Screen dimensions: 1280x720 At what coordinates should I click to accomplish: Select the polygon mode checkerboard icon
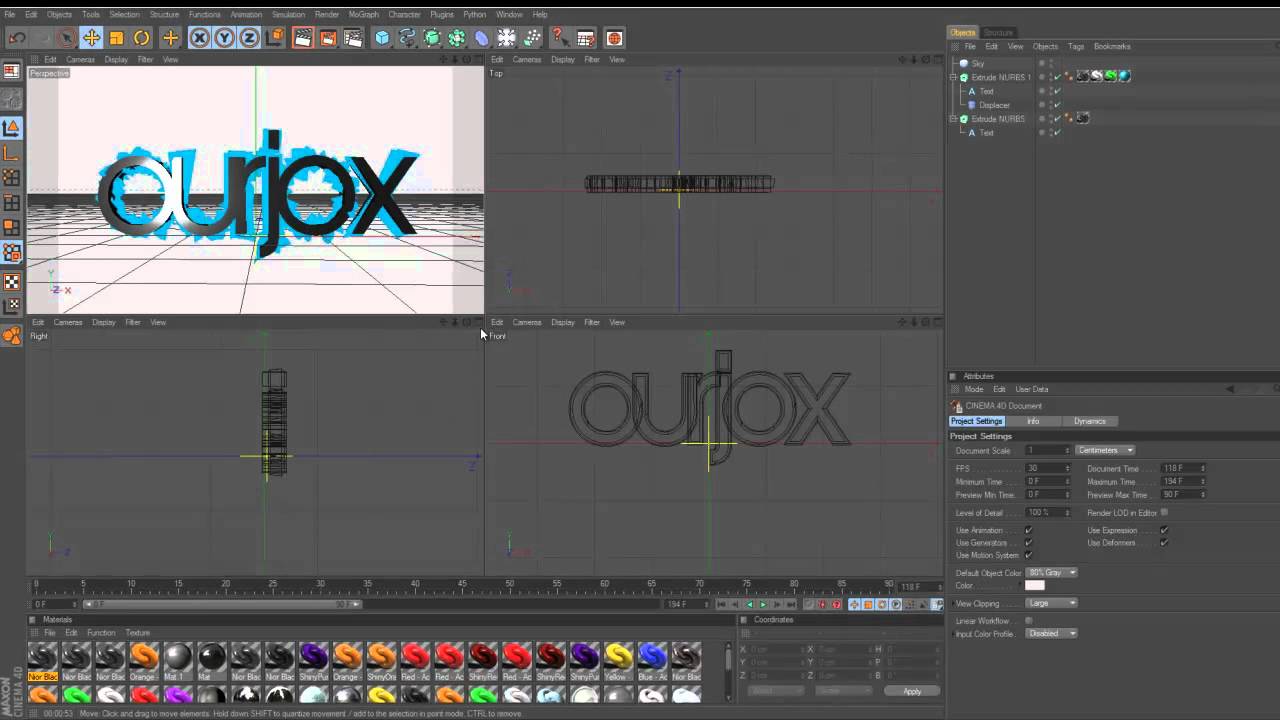tap(12, 282)
